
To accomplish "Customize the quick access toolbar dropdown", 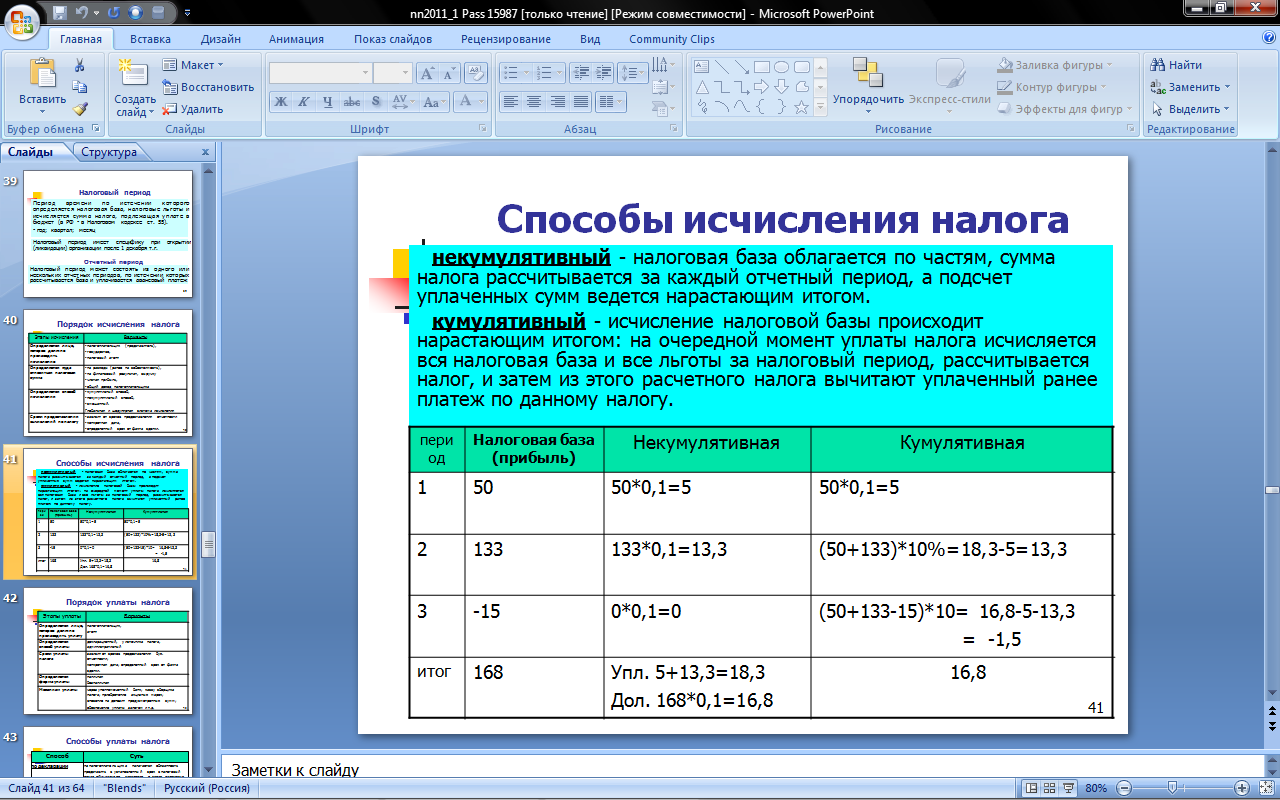I will [x=188, y=13].
